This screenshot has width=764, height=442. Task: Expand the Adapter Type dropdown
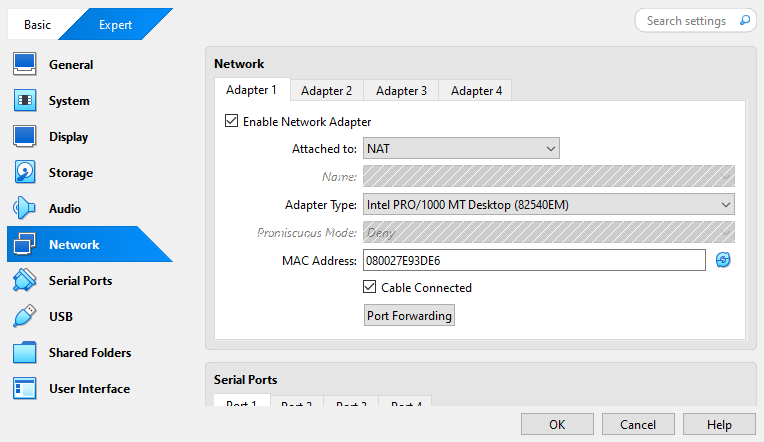click(548, 205)
